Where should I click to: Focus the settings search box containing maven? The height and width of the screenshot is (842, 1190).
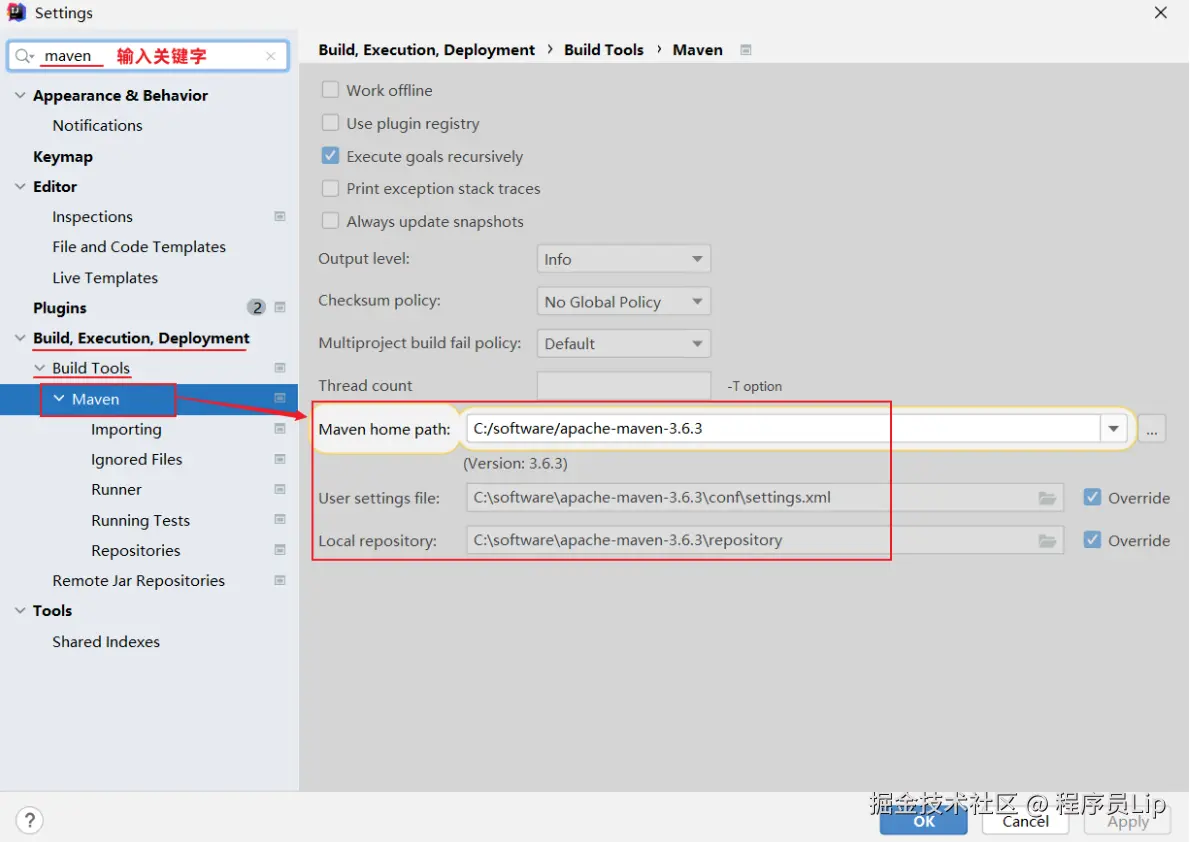pos(148,55)
